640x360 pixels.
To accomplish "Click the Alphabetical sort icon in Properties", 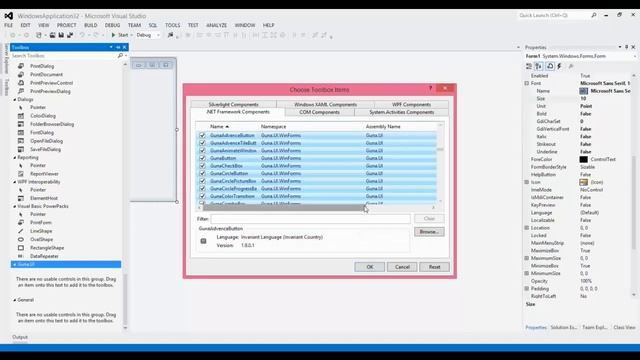I will (539, 66).
